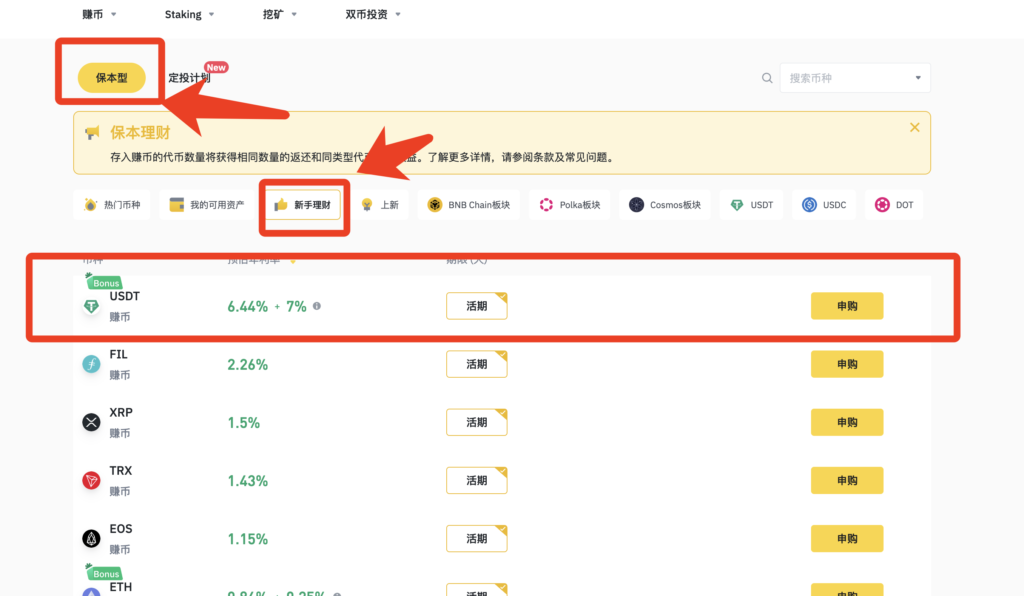Open the 搜索币种 dropdown field

click(855, 78)
